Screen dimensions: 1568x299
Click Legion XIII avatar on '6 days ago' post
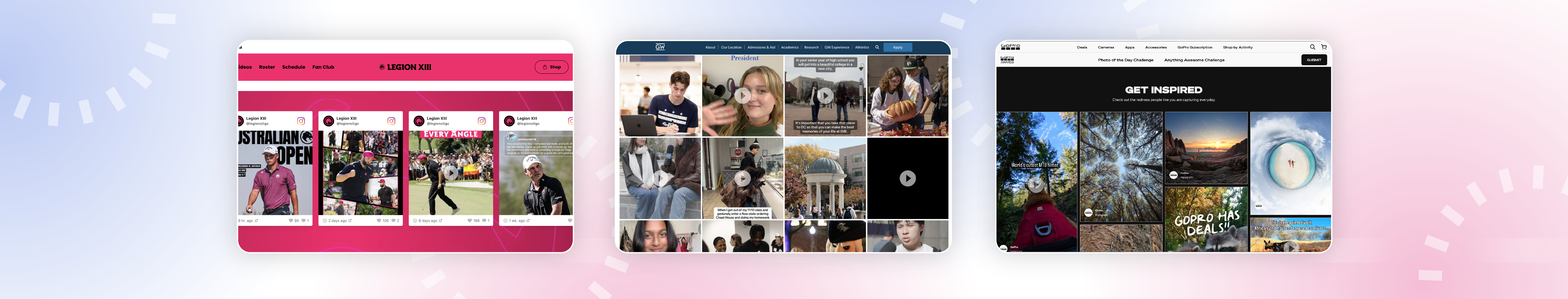pos(419,120)
